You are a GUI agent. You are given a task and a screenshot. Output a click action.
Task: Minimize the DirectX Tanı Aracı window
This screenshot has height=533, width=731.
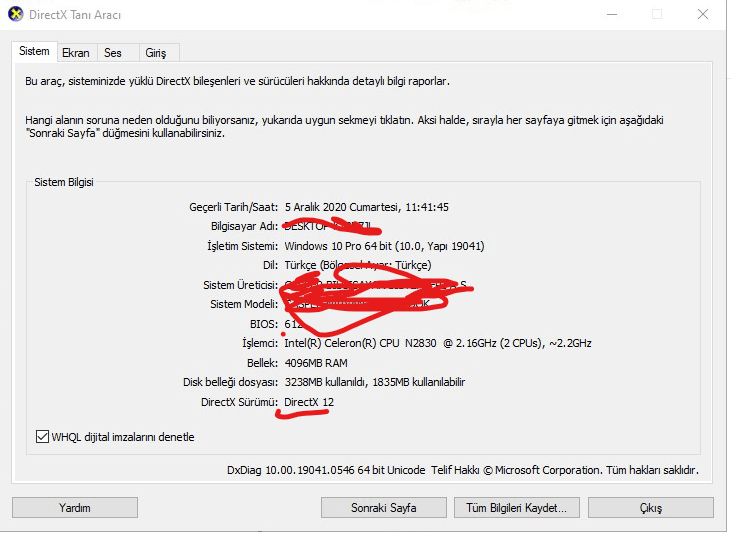coord(612,14)
